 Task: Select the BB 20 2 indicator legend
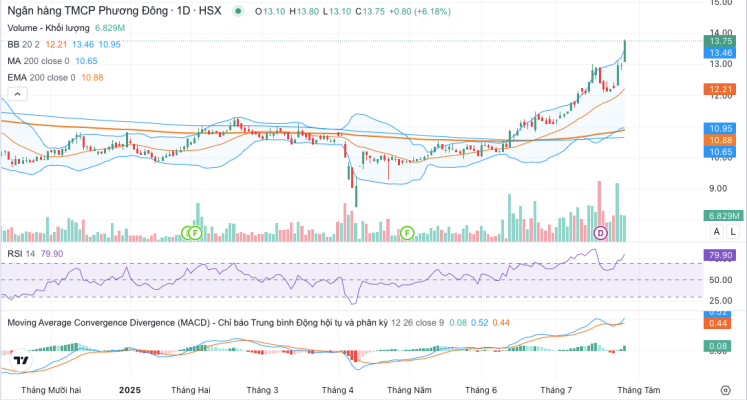pos(23,44)
